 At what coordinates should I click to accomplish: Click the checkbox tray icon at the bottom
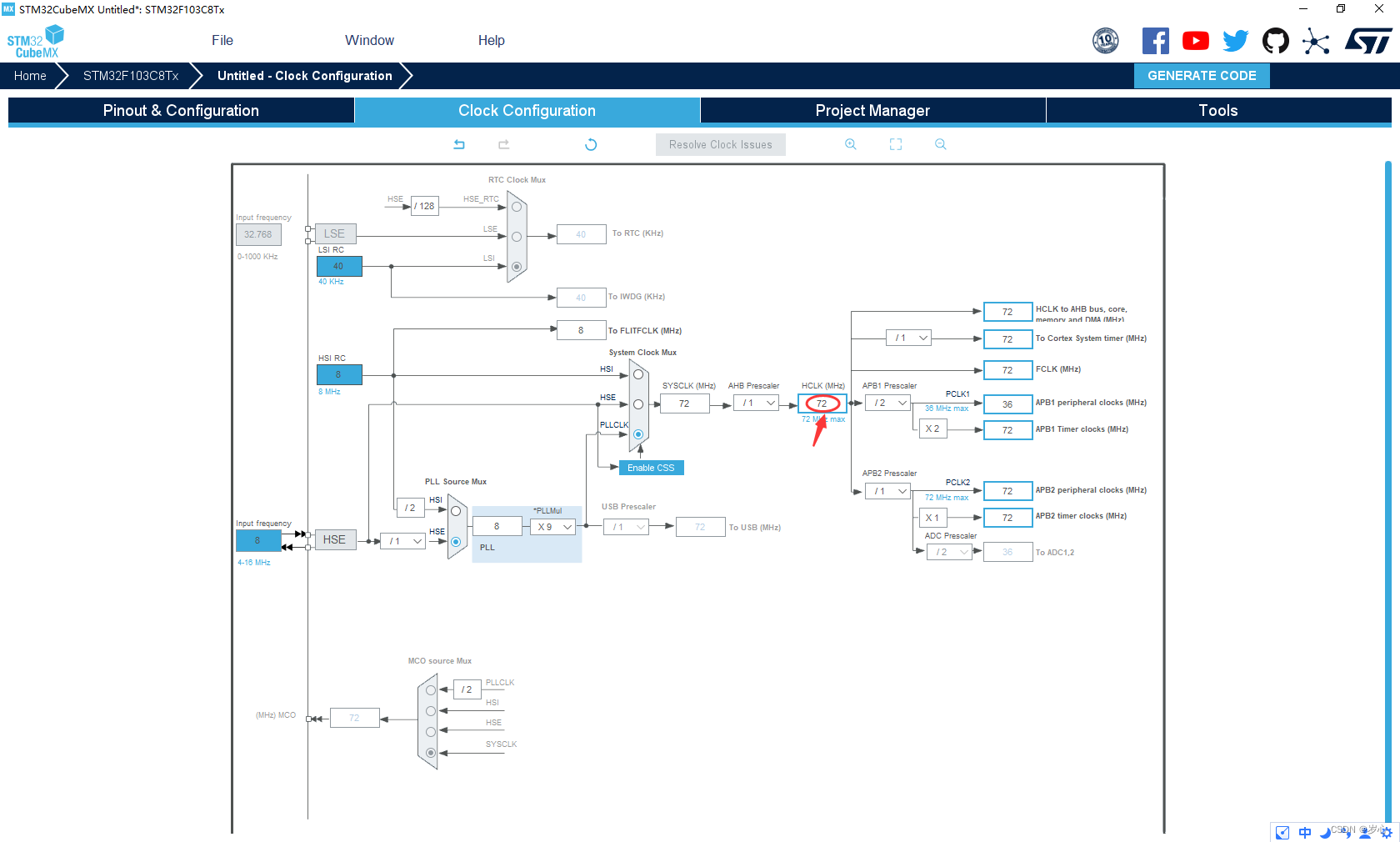pos(1282,832)
